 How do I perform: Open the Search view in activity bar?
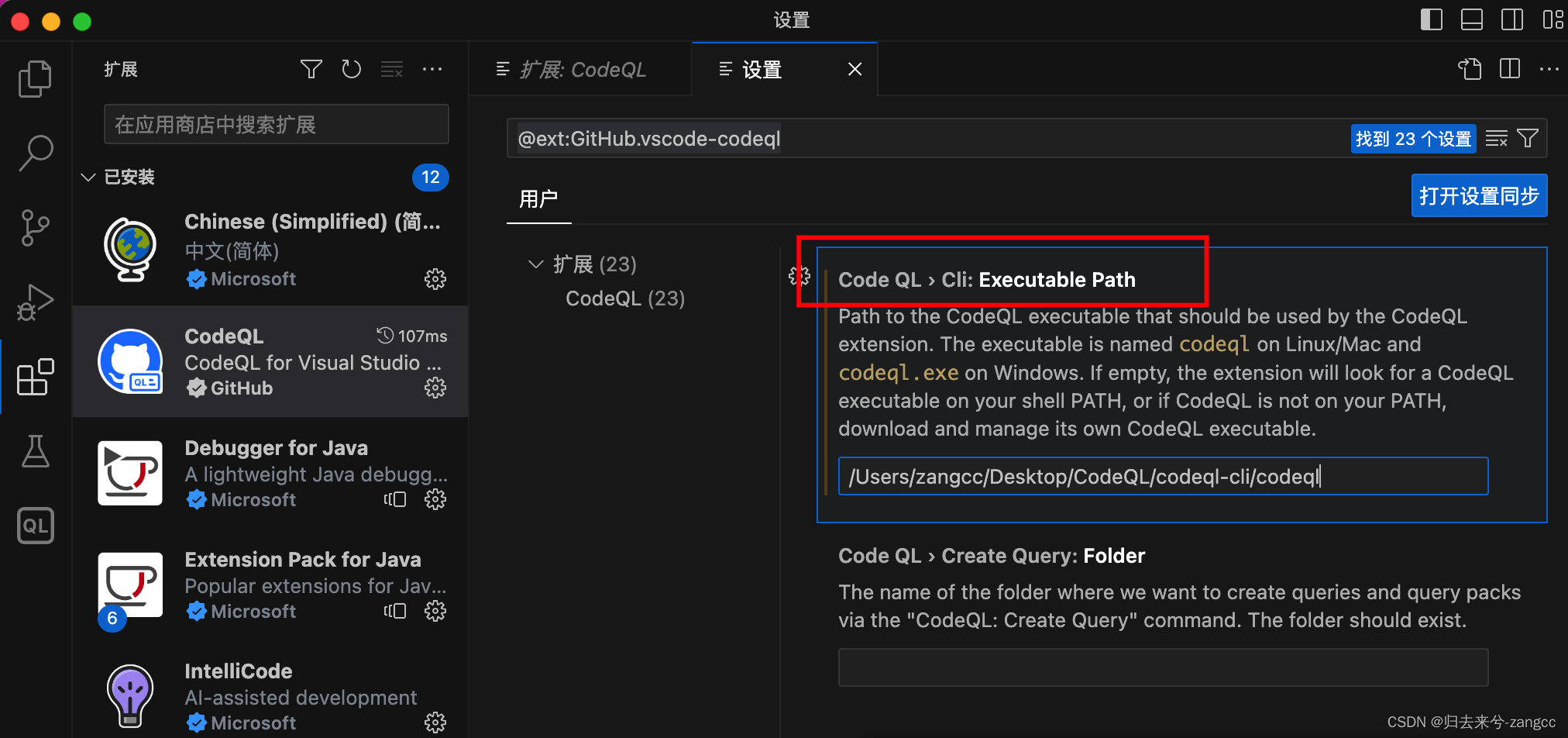click(x=35, y=153)
